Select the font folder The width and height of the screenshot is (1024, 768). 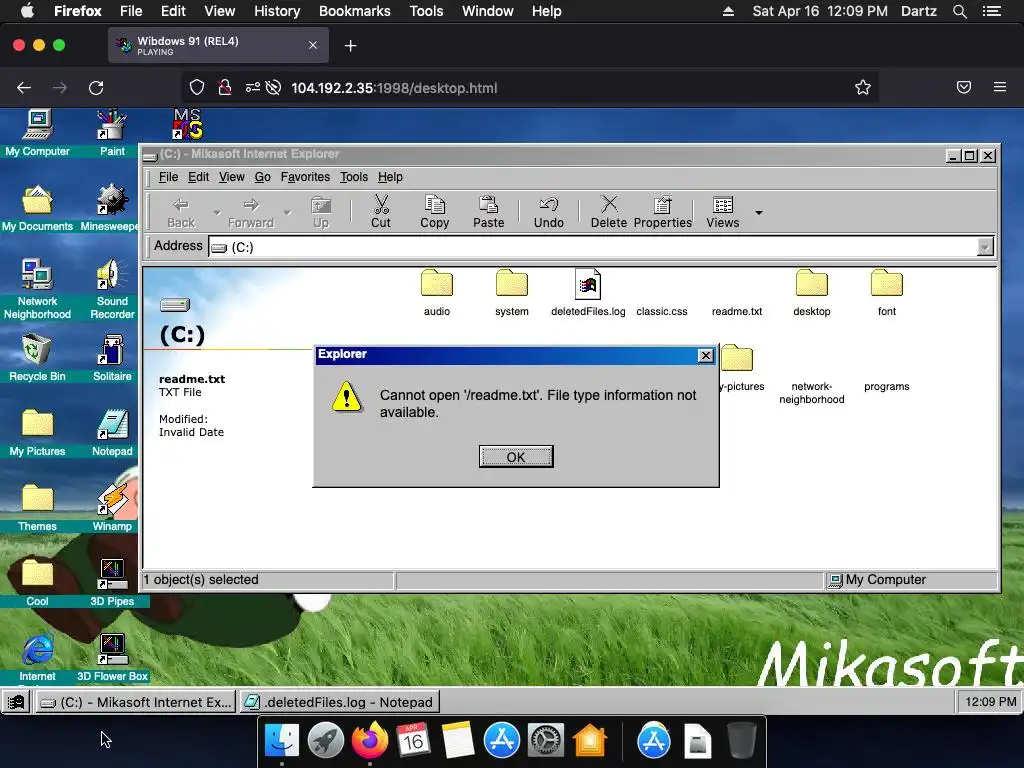click(886, 293)
